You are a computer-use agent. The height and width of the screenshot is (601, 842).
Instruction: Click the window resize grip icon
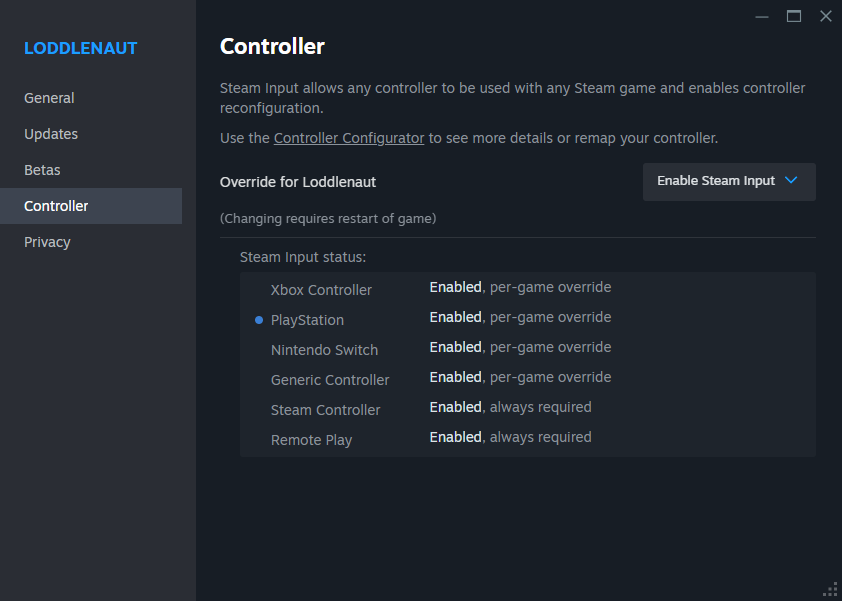[830, 589]
